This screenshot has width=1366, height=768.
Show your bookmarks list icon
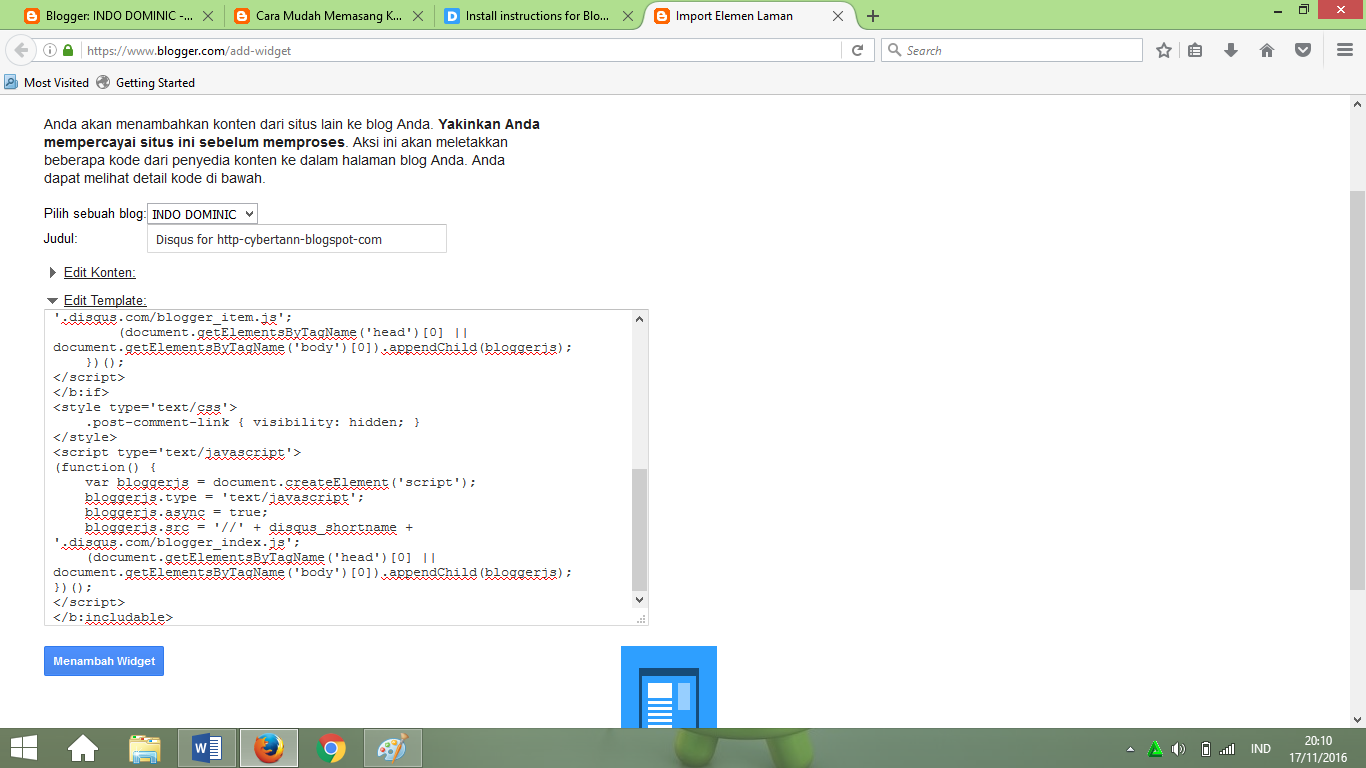[1195, 50]
